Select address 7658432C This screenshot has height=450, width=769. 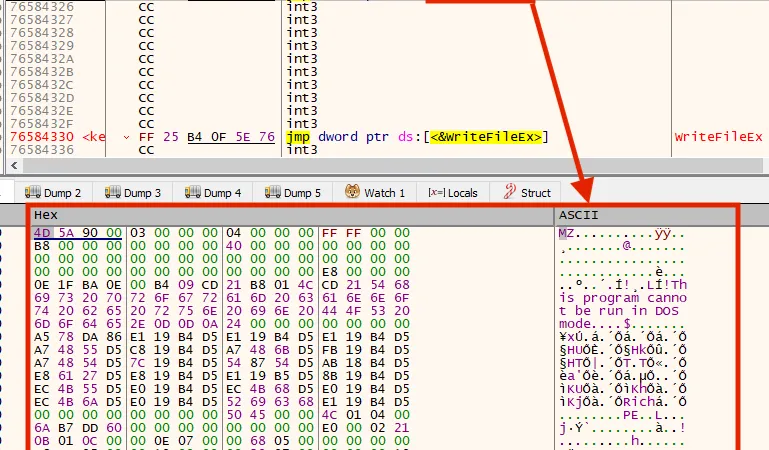pos(42,85)
